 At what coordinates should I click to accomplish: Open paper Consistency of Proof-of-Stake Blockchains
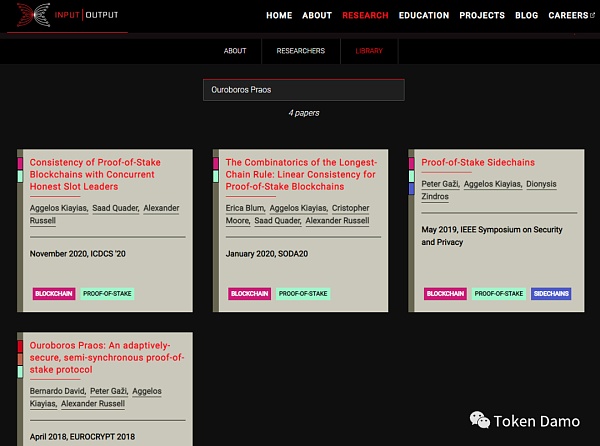pos(95,174)
